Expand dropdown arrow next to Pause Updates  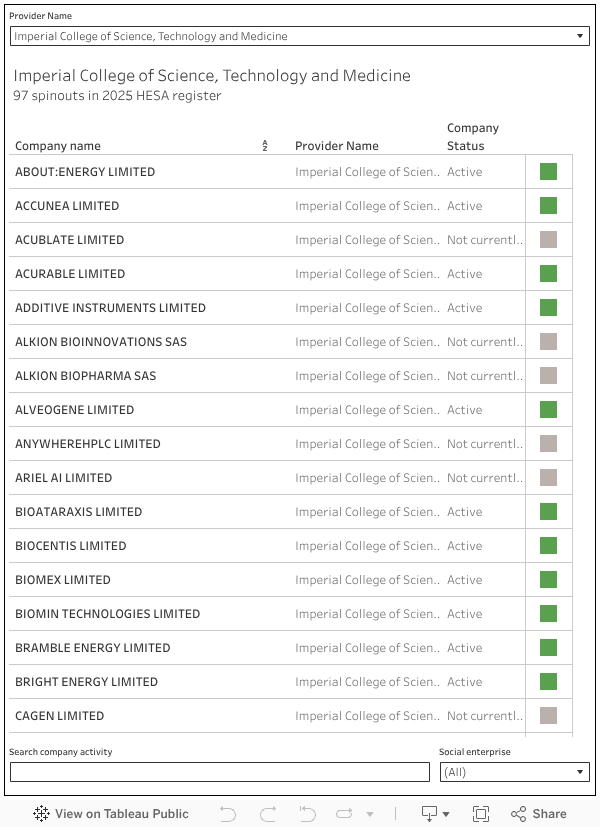click(x=370, y=814)
